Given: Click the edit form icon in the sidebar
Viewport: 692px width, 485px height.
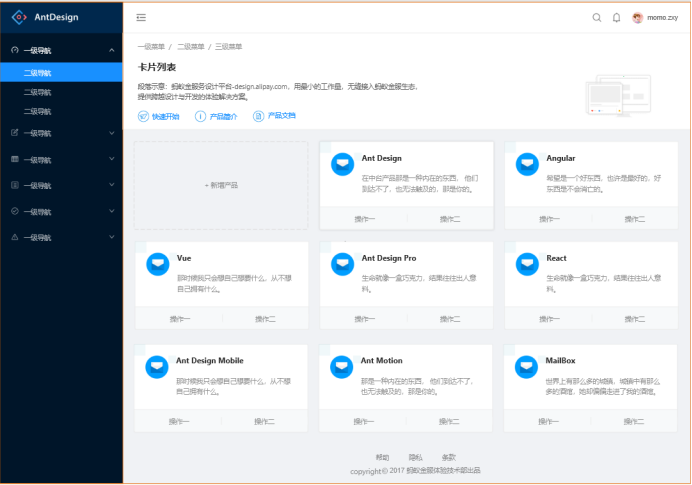Looking at the screenshot, I should coord(15,132).
